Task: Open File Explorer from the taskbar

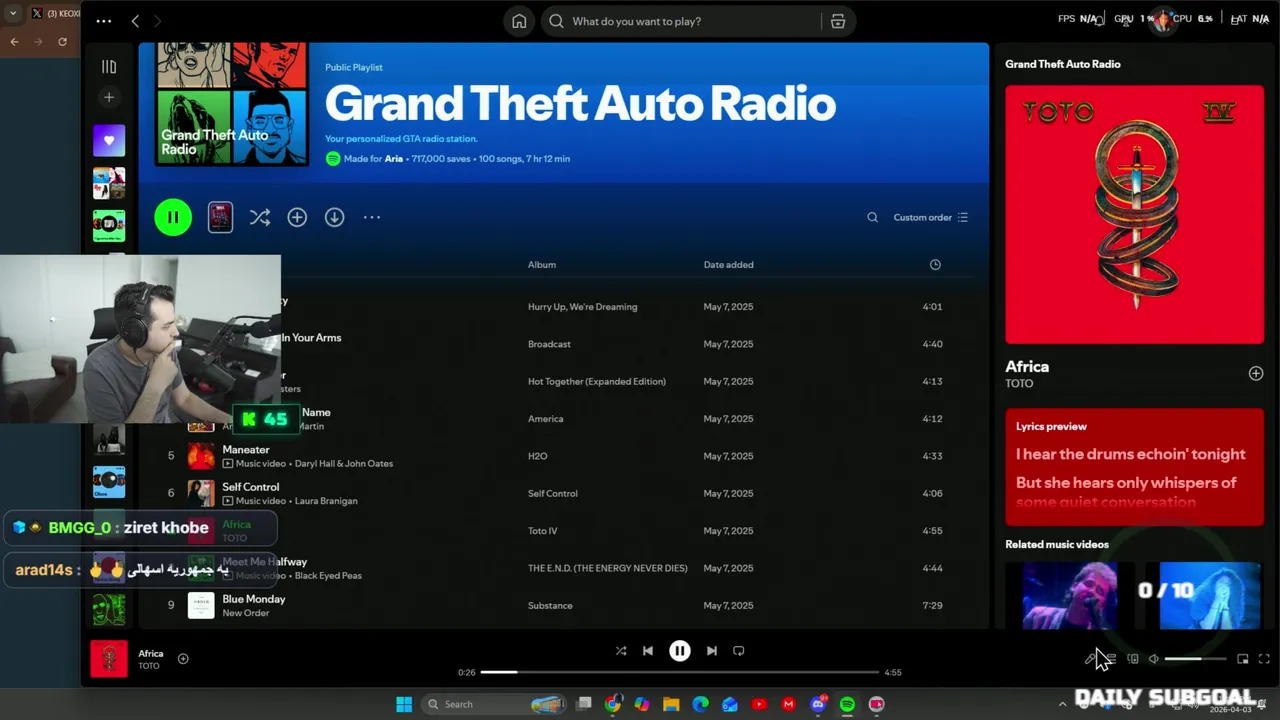Action: pyautogui.click(x=671, y=704)
